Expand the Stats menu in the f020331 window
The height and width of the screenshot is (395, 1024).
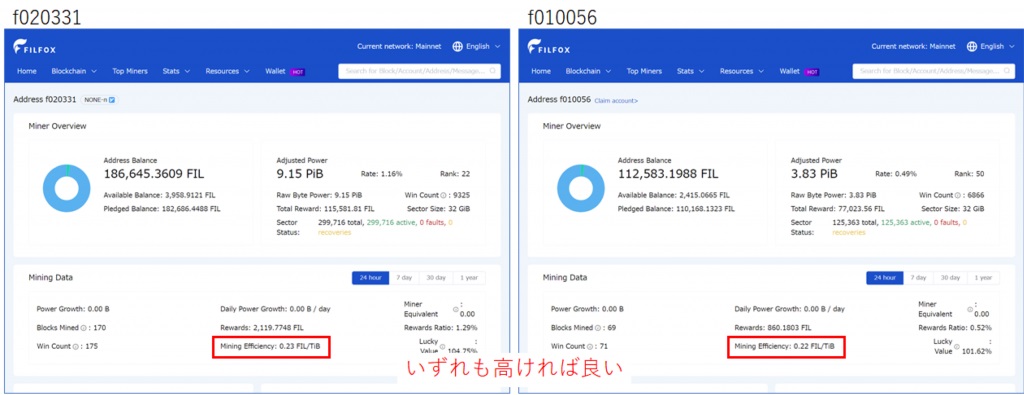tap(176, 71)
